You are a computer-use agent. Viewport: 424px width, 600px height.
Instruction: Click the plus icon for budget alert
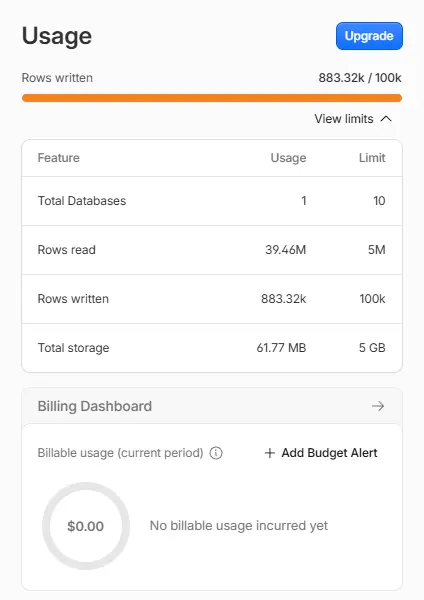pos(270,453)
